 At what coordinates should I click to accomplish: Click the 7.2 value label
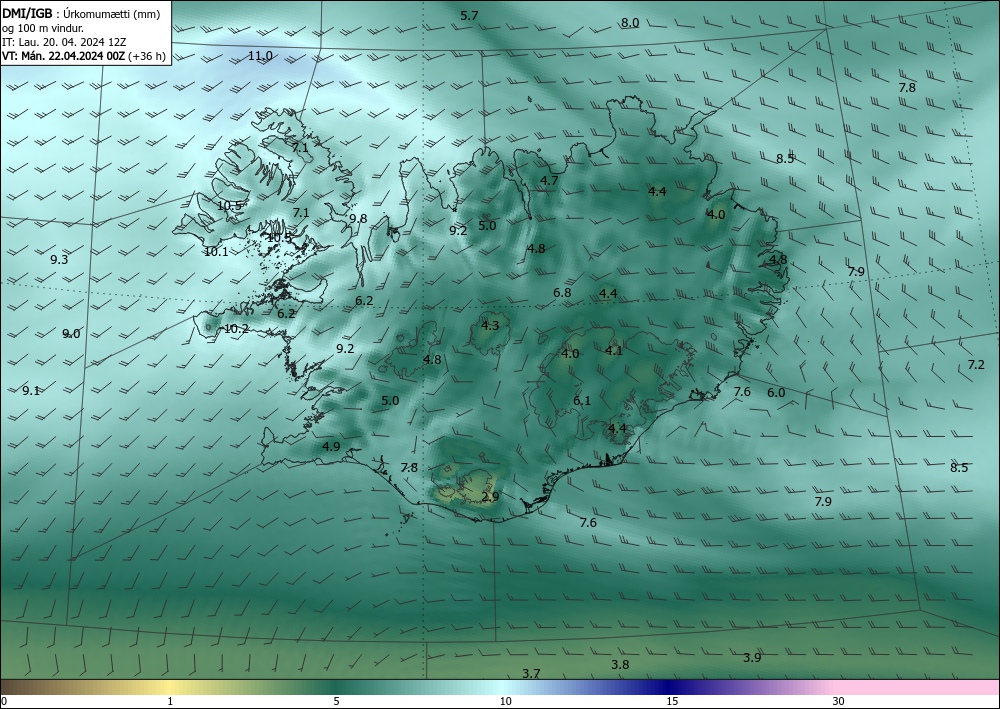pos(976,365)
